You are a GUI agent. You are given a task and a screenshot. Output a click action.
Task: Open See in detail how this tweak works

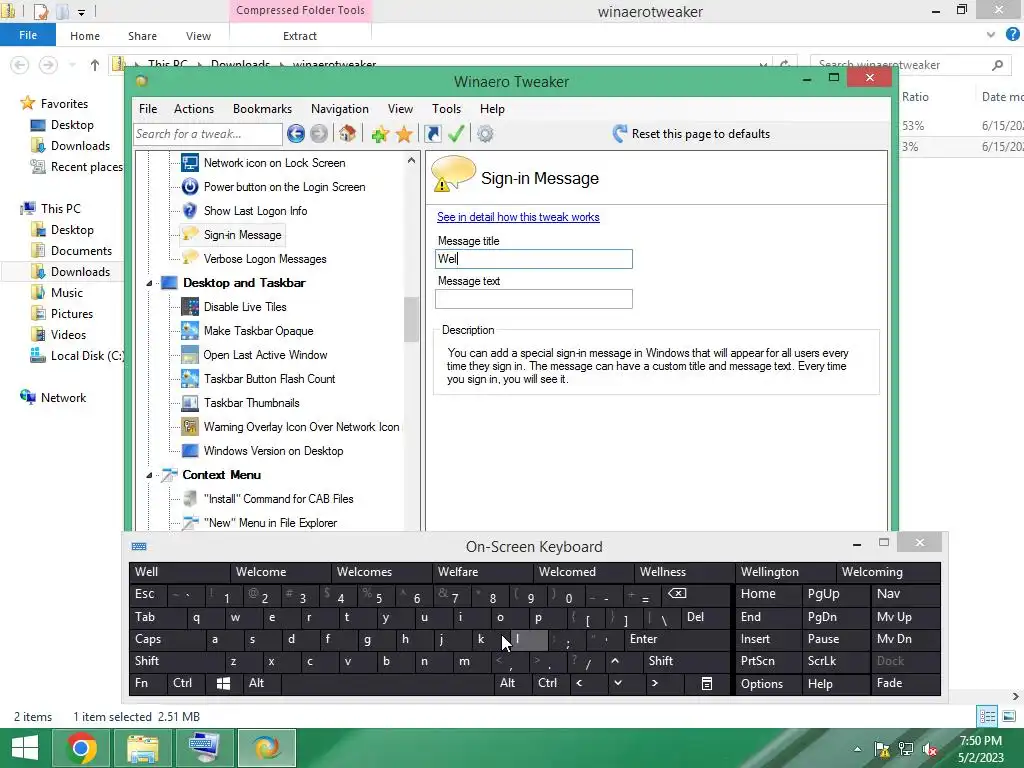point(518,217)
